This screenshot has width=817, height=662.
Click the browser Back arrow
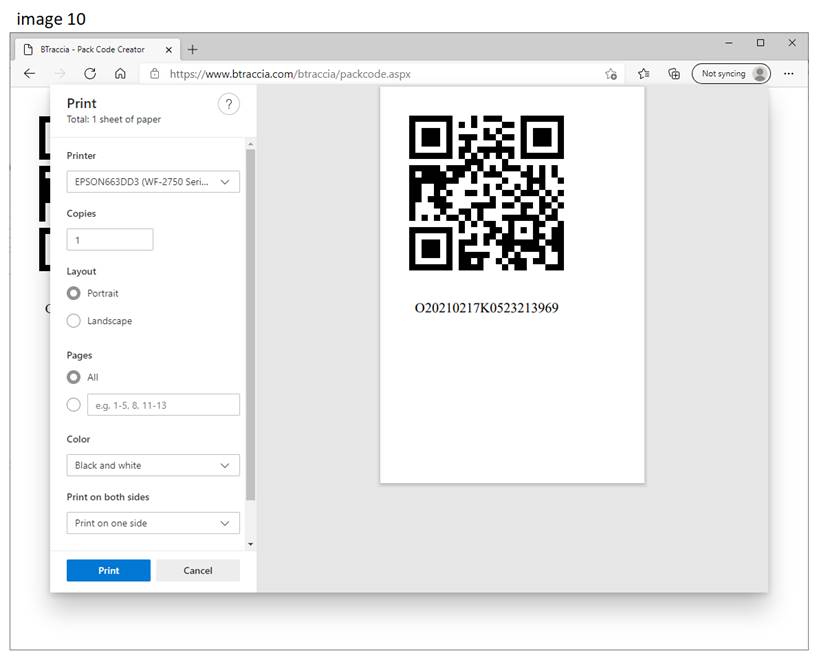pyautogui.click(x=29, y=74)
